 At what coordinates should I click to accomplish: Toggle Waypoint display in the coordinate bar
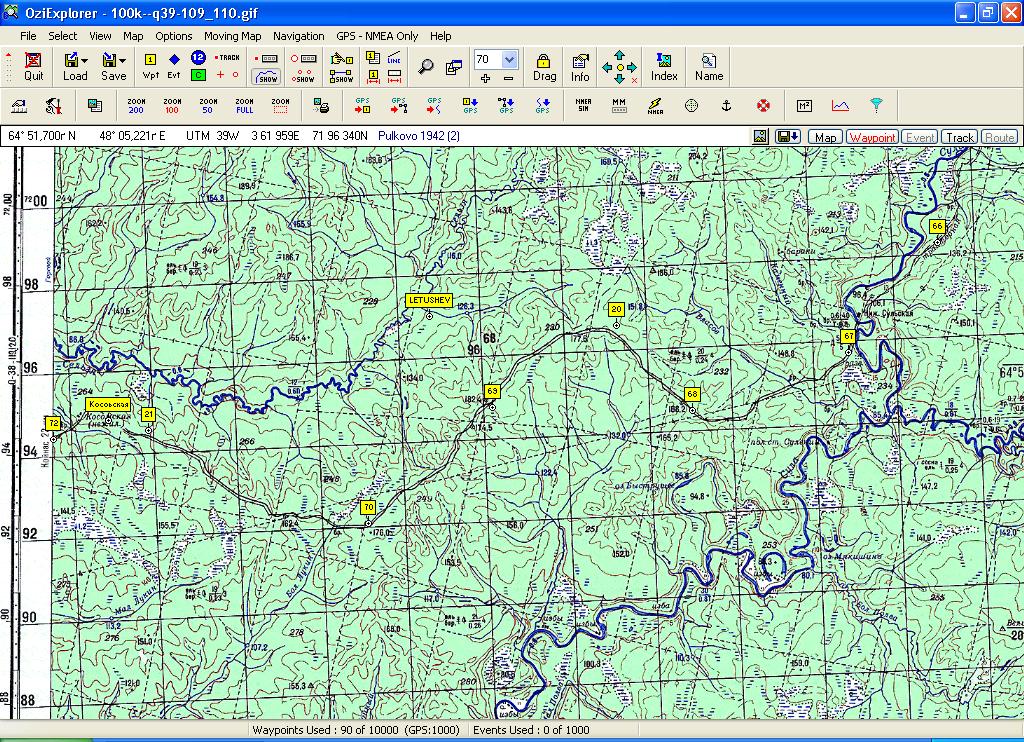872,137
